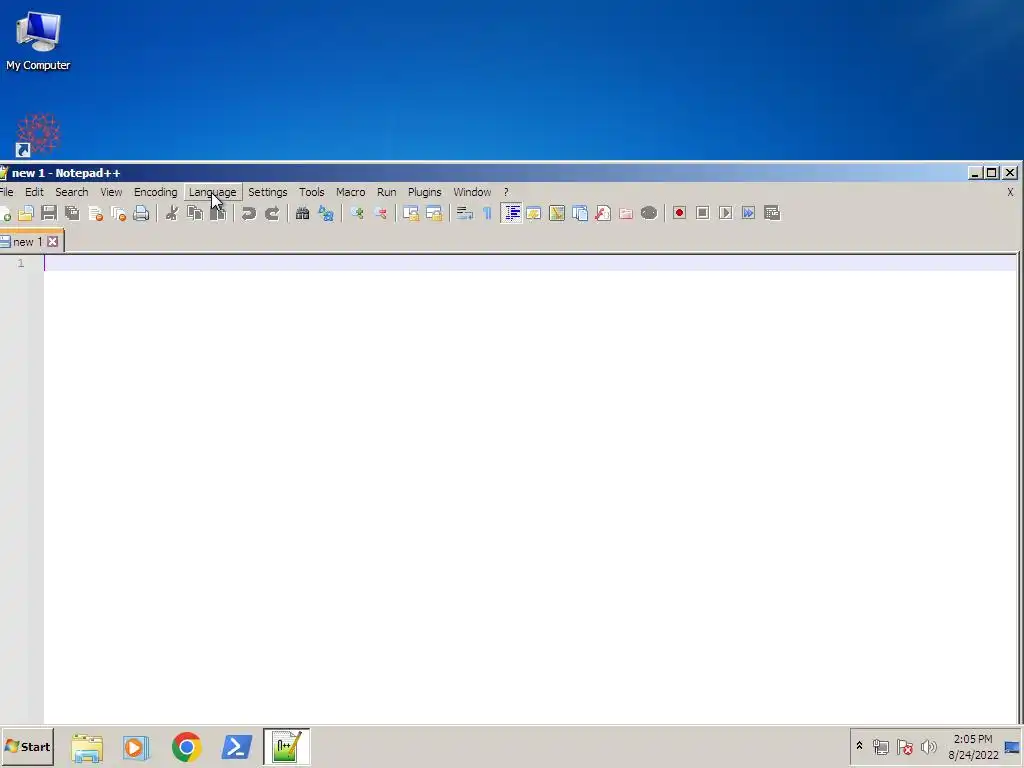Image resolution: width=1024 pixels, height=768 pixels.
Task: Click the Save All toolbar icon
Action: click(72, 214)
